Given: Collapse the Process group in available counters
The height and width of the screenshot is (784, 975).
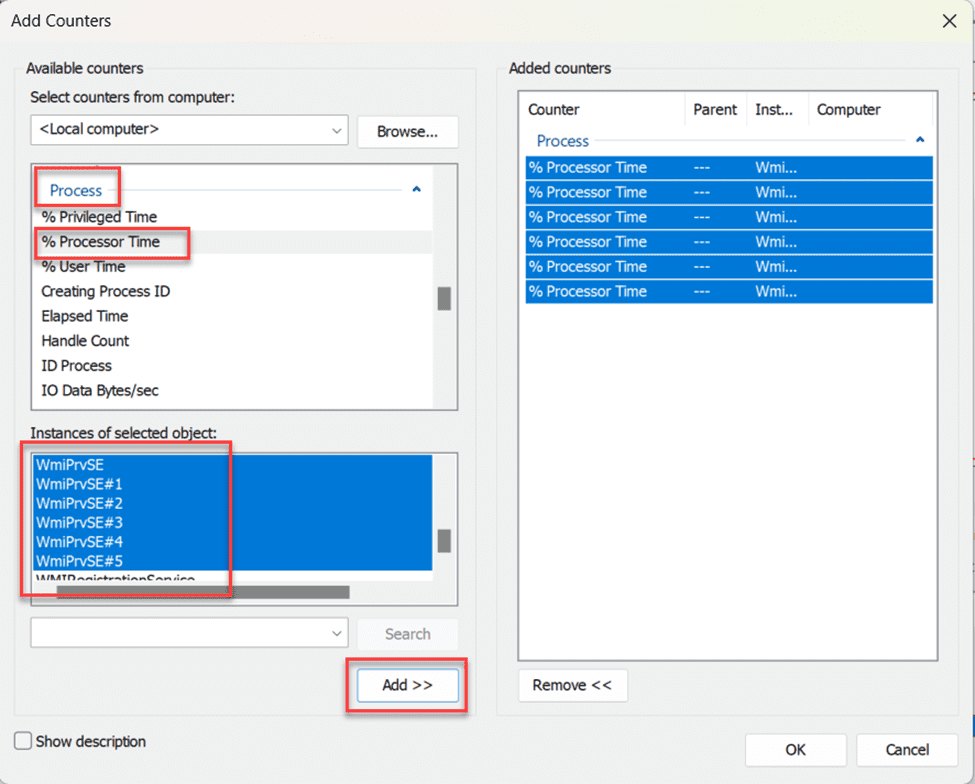Looking at the screenshot, I should (417, 189).
